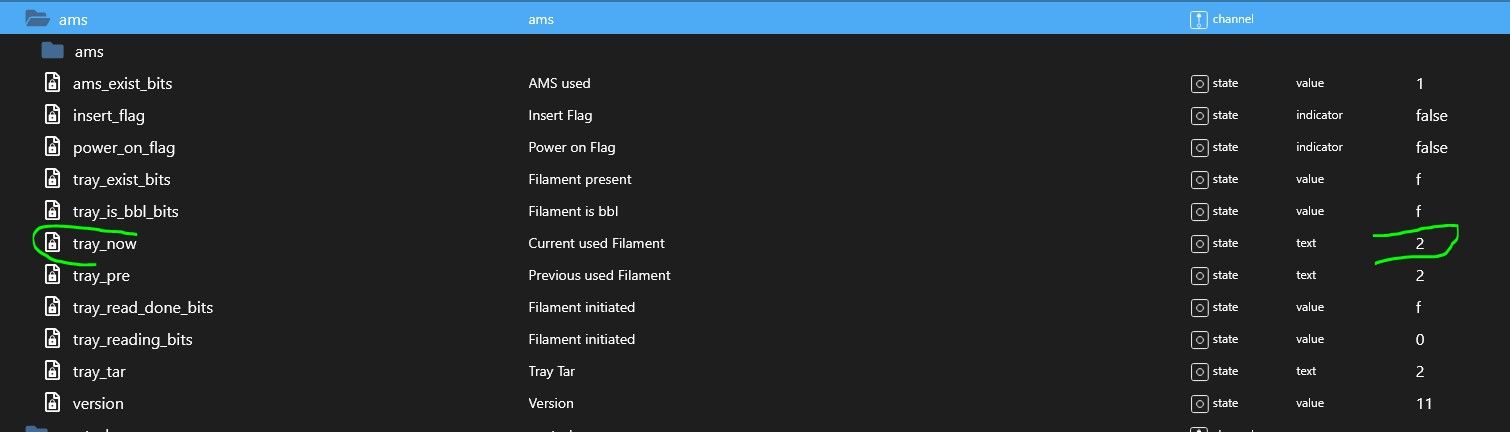Click the power_on_flag file icon

coord(53,147)
